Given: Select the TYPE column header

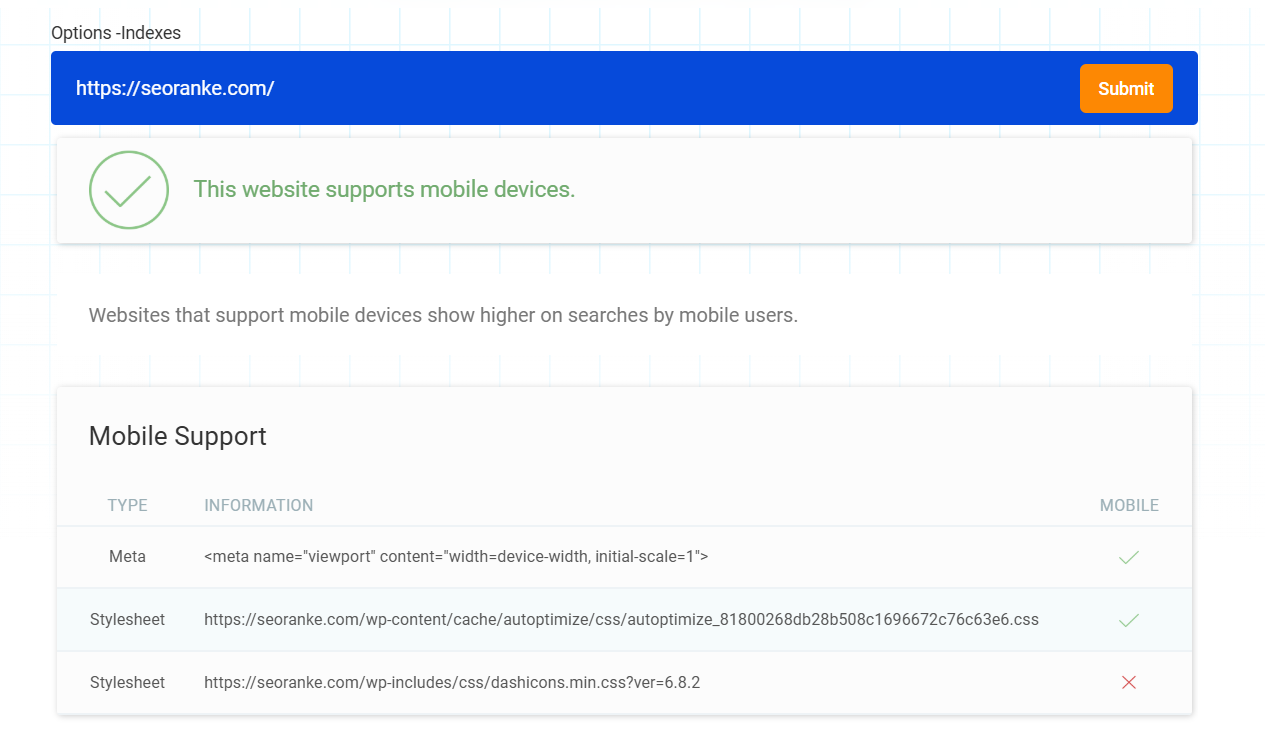Looking at the screenshot, I should [127, 506].
